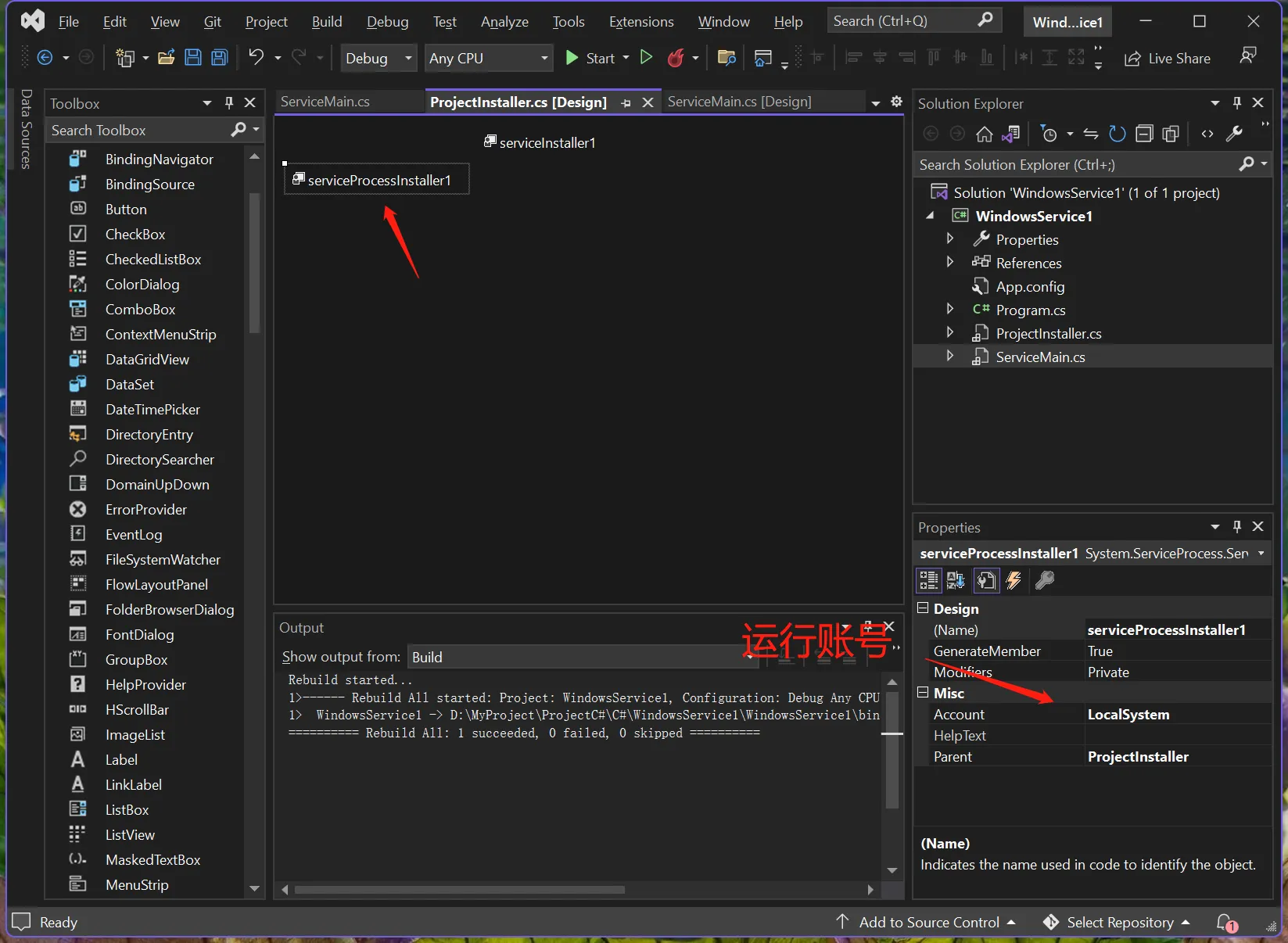
Task: Click Pending Changes Filter clock icon
Action: pos(1049,134)
